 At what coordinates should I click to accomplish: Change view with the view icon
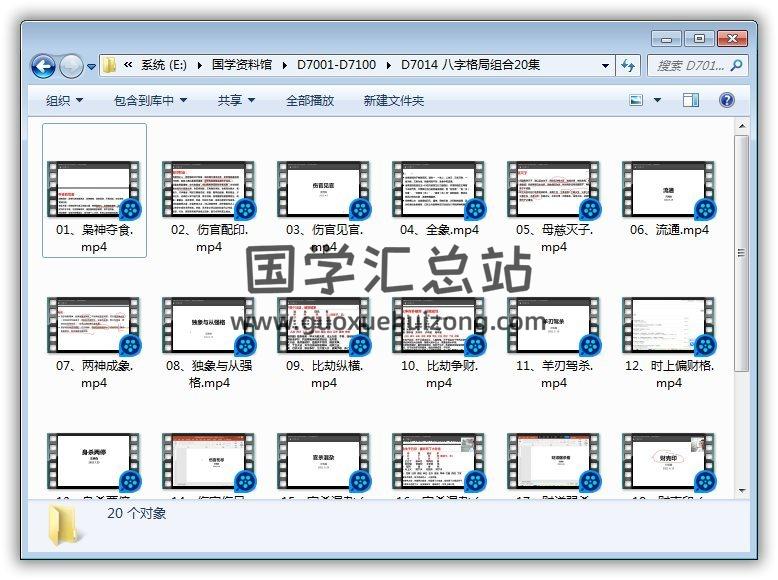click(636, 100)
